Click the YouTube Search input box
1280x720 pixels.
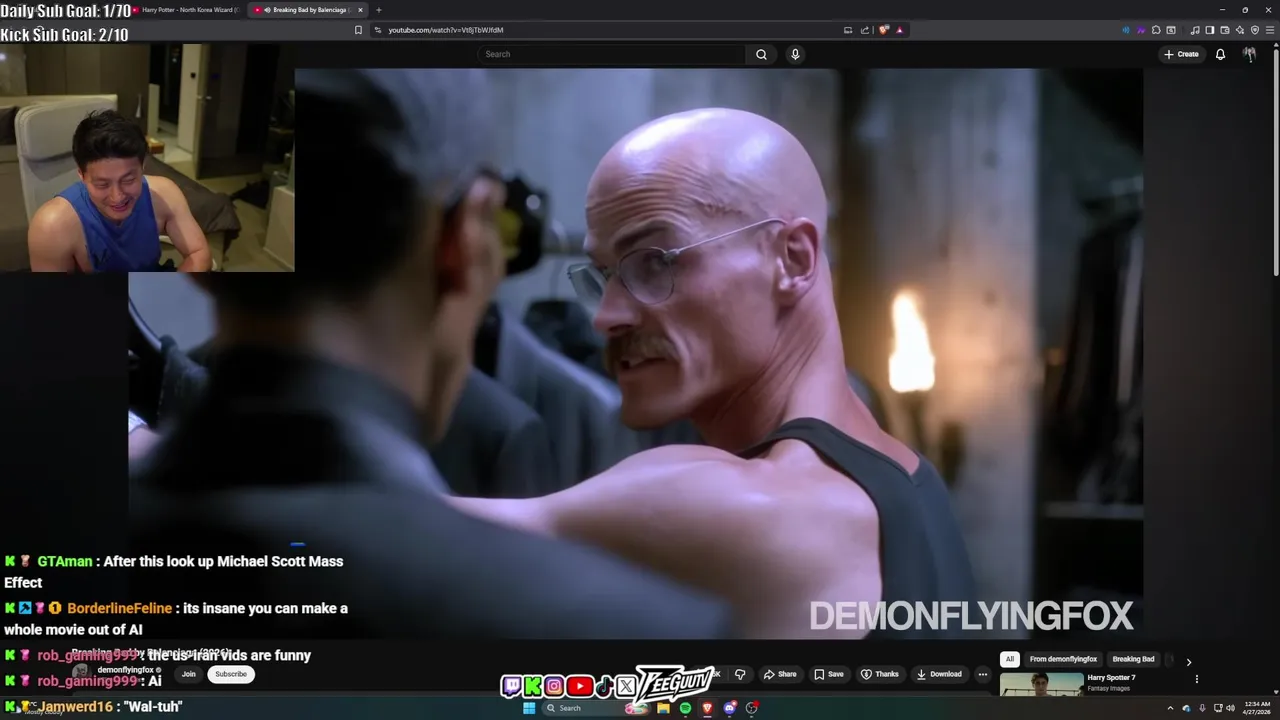611,54
